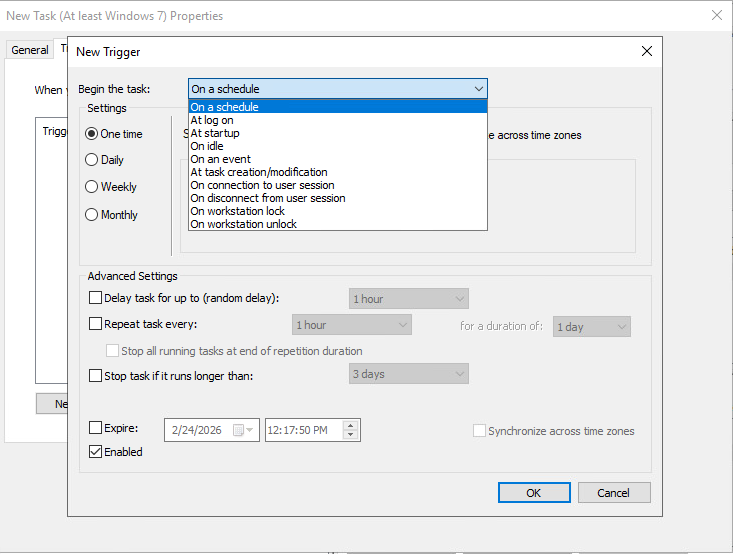
Task: Tick Stop all running tasks at end of repetition
Action: pyautogui.click(x=112, y=351)
